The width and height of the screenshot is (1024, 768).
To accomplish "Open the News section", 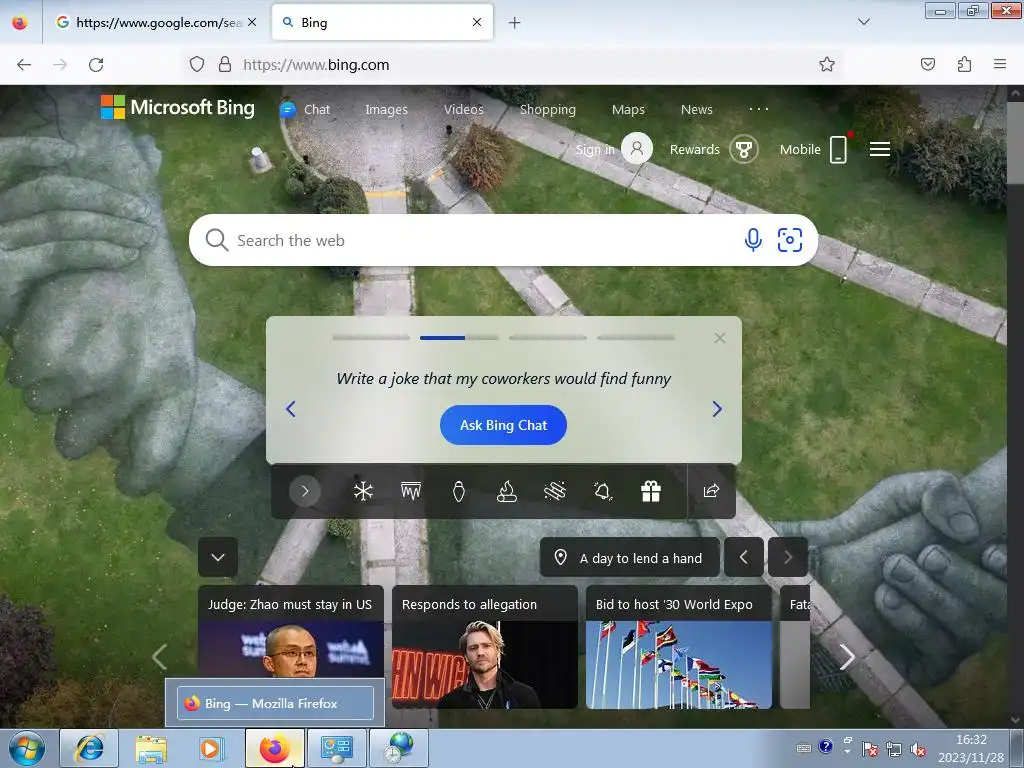I will tap(696, 110).
